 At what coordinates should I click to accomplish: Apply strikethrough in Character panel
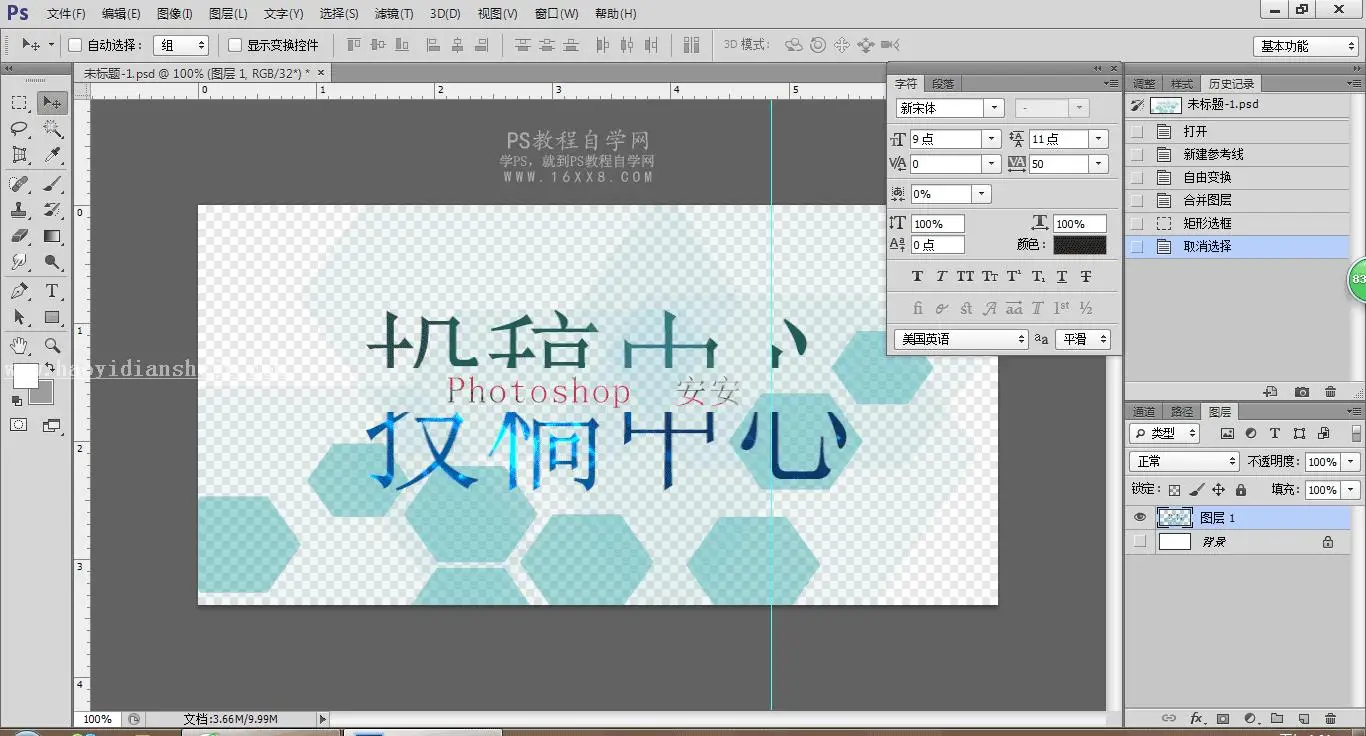coord(1086,276)
